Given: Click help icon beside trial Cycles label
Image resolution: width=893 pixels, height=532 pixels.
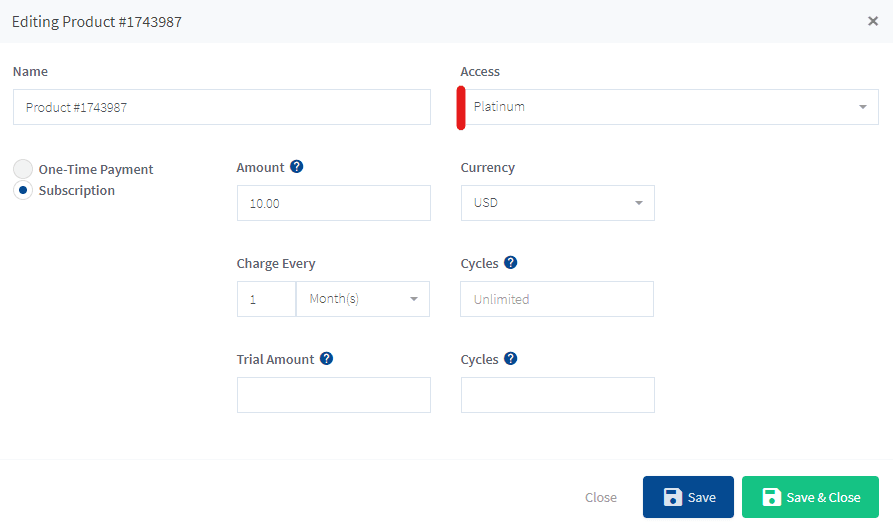Looking at the screenshot, I should pos(510,359).
